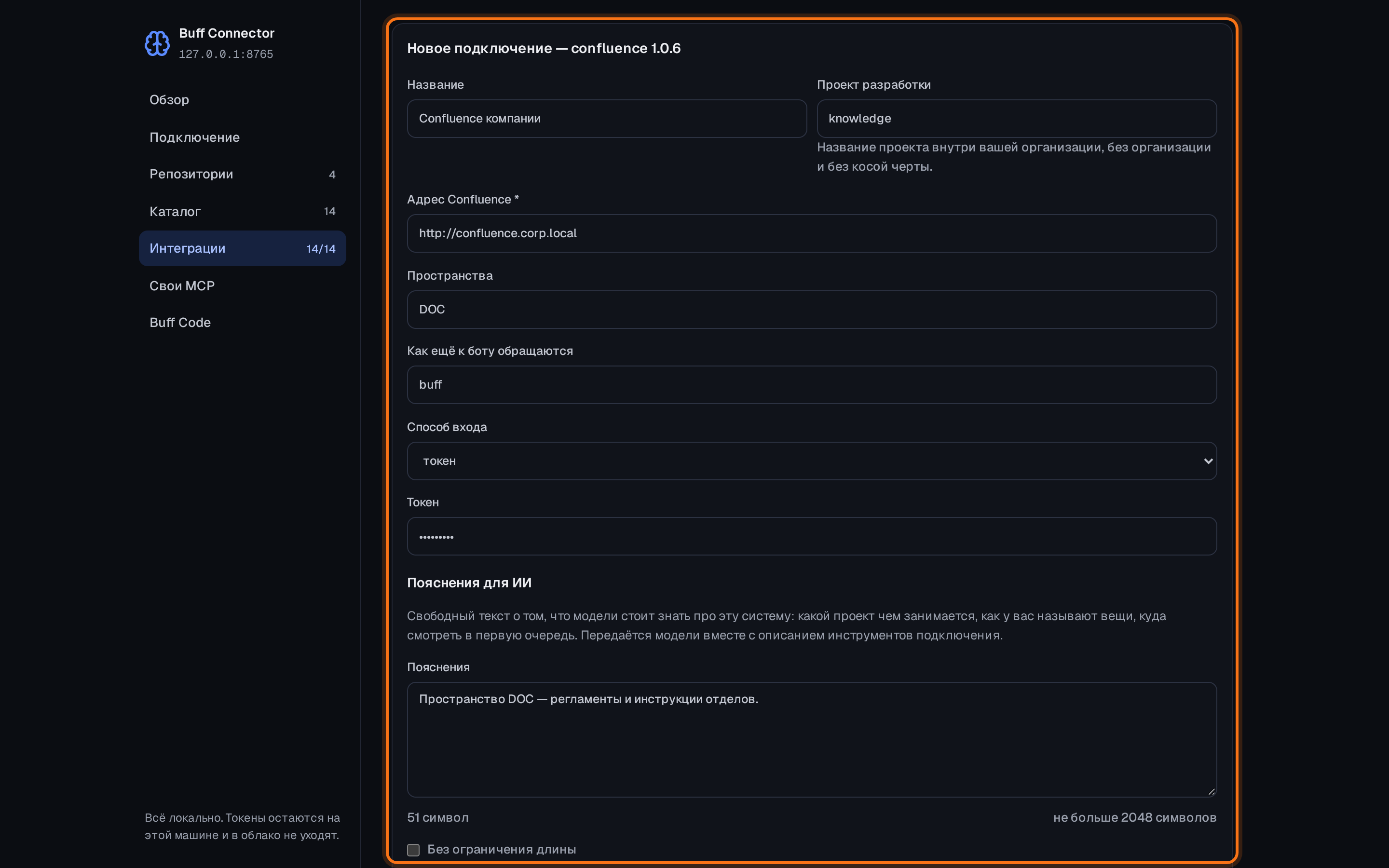Click the textarea resize handle in Пояснения
The width and height of the screenshot is (1389, 868).
1211,791
